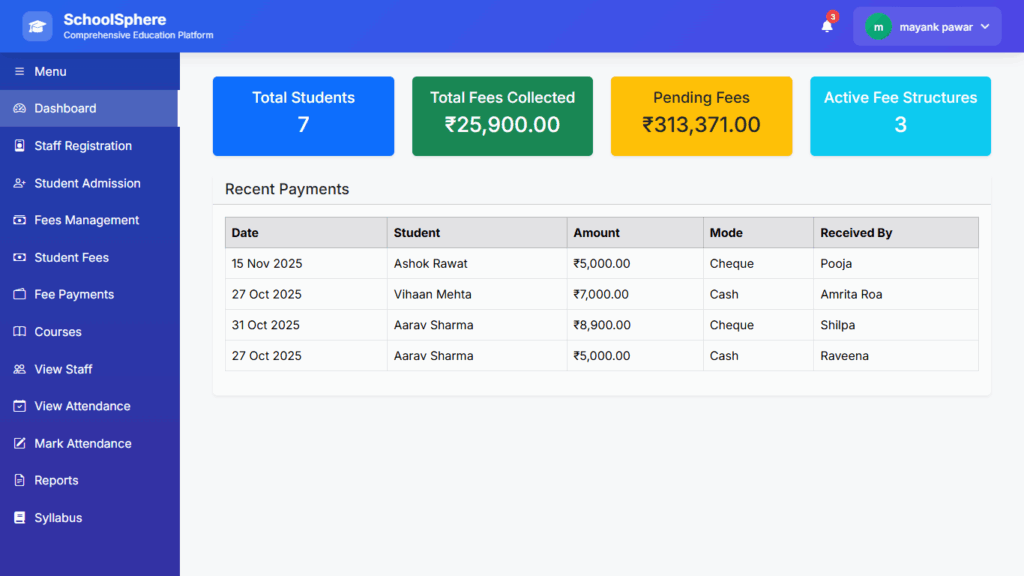Click the SchoolSphere graduation cap logo
Screen dimensions: 1024x576
[37, 27]
